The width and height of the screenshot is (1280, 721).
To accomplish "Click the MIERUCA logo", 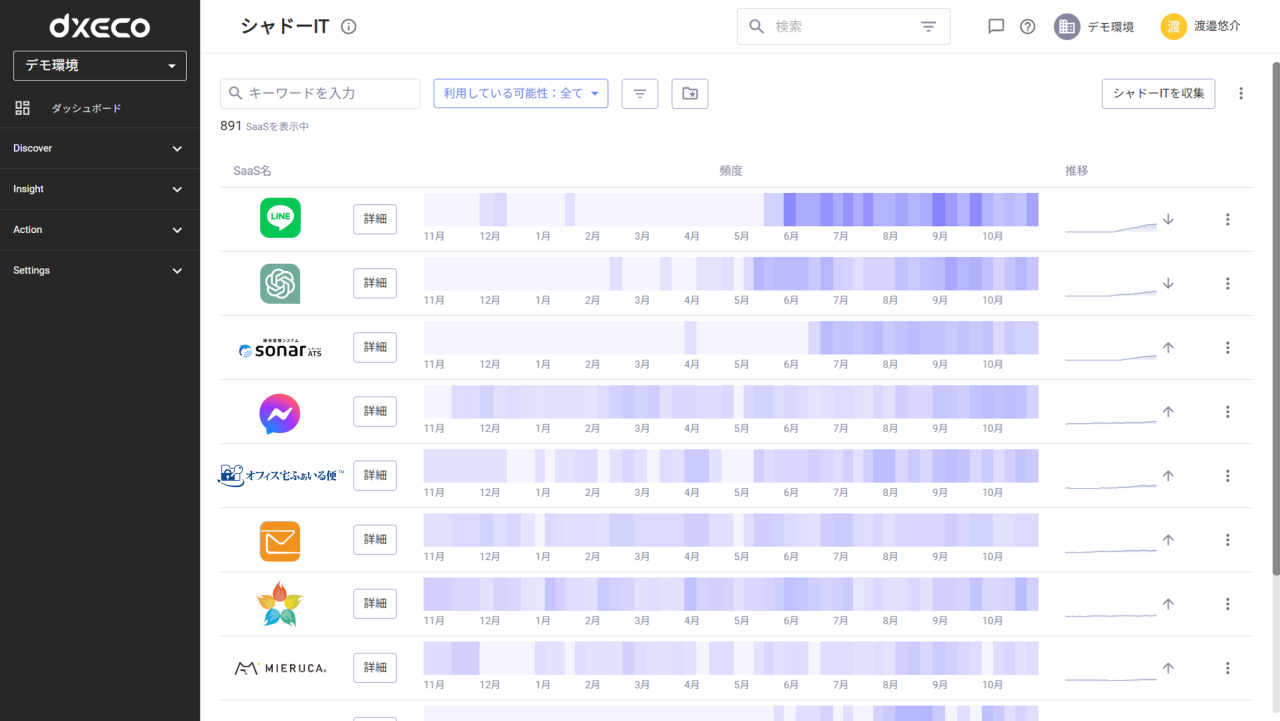I will pyautogui.click(x=280, y=668).
